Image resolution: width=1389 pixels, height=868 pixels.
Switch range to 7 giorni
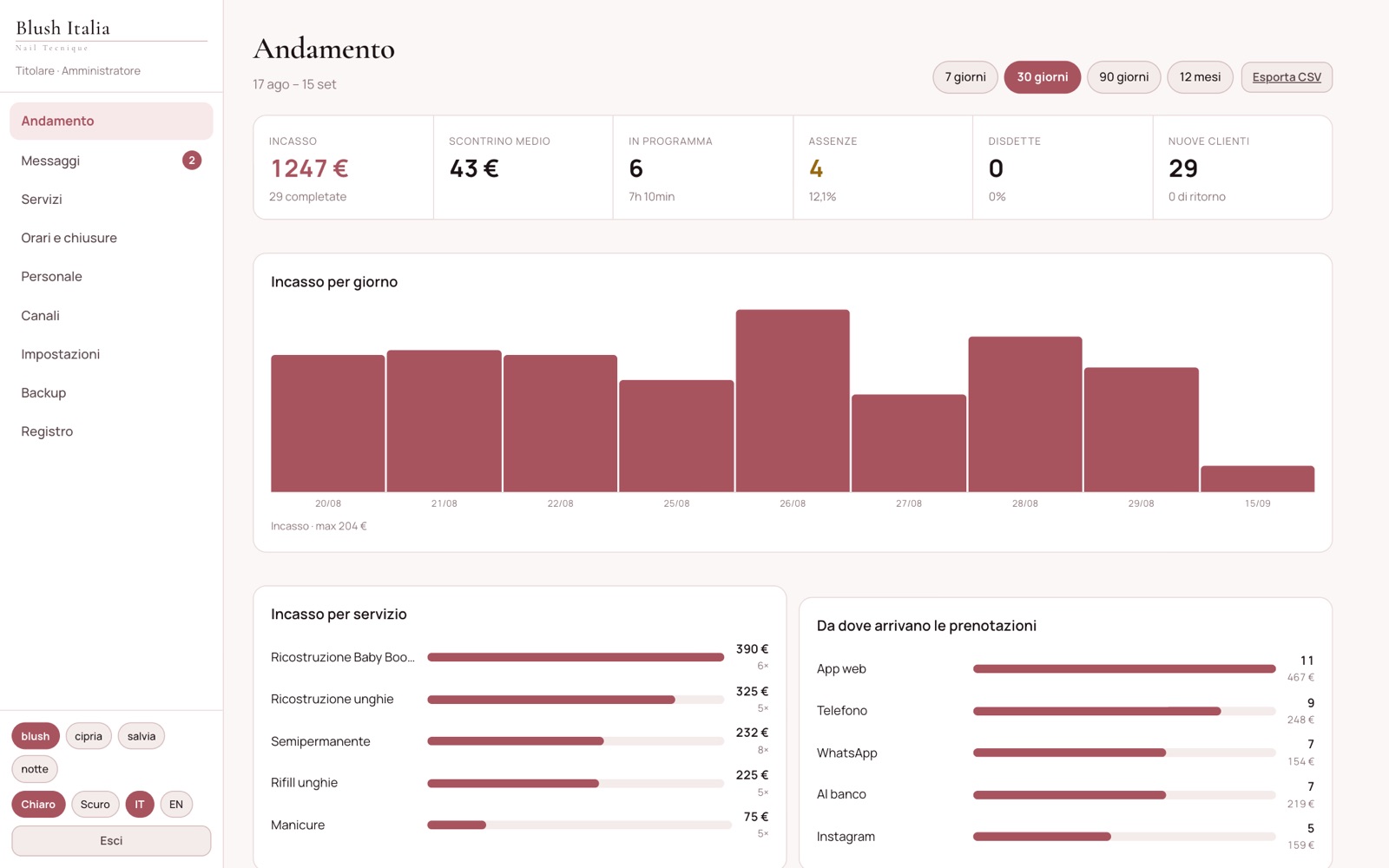(x=965, y=77)
